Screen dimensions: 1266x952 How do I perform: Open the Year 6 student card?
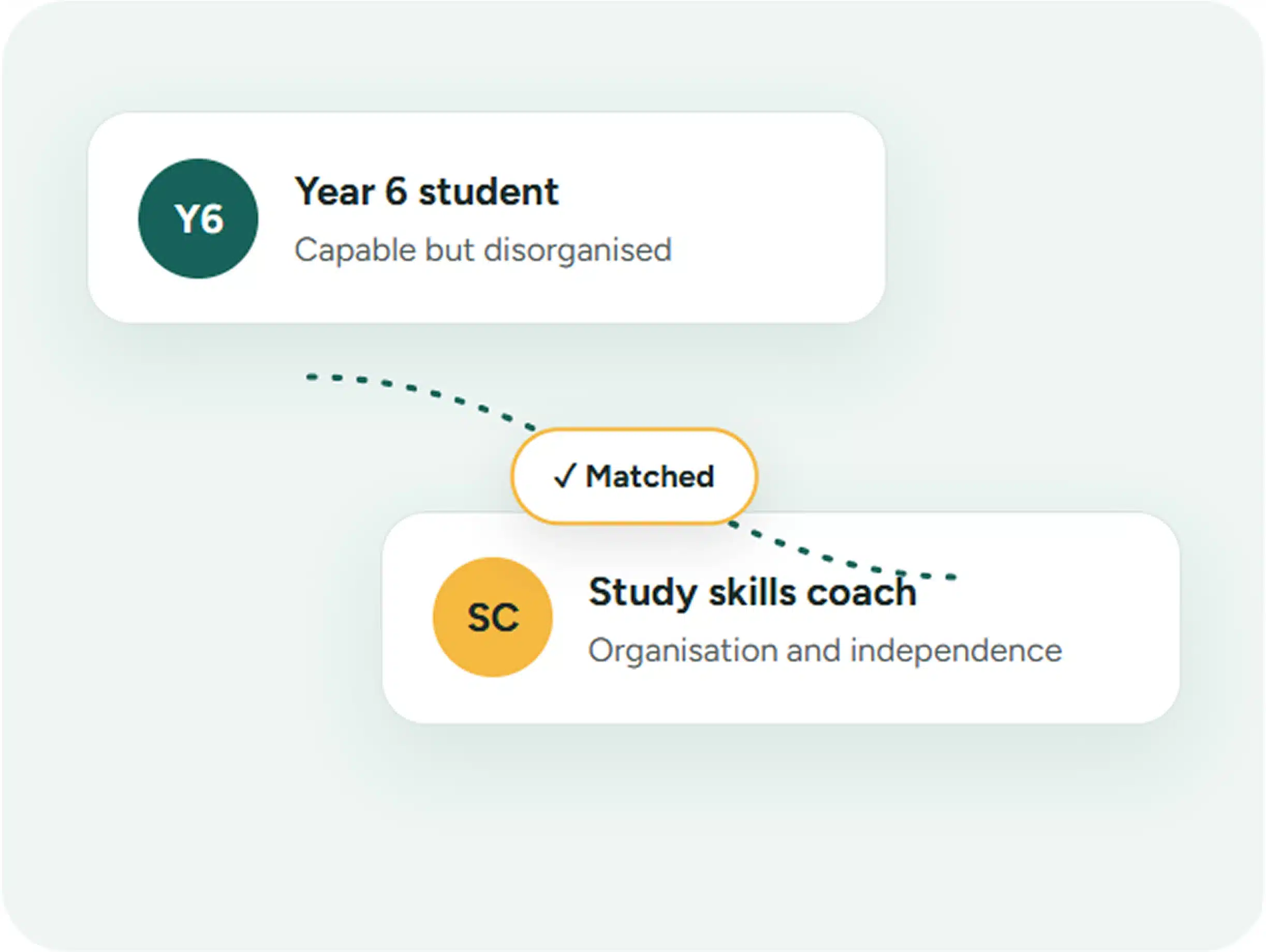click(487, 218)
